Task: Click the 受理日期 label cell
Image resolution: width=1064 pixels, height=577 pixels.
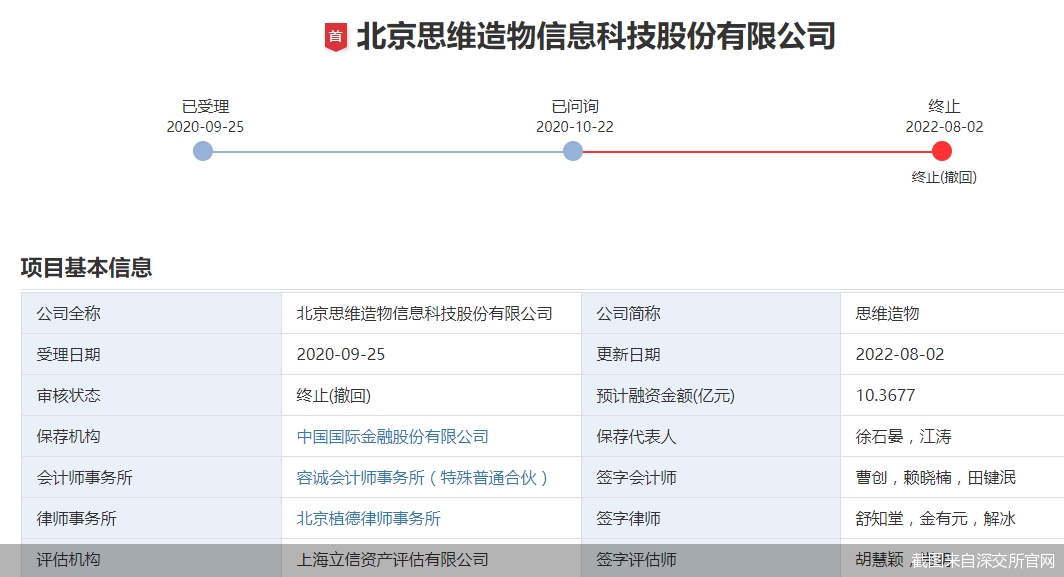Action: click(151, 354)
